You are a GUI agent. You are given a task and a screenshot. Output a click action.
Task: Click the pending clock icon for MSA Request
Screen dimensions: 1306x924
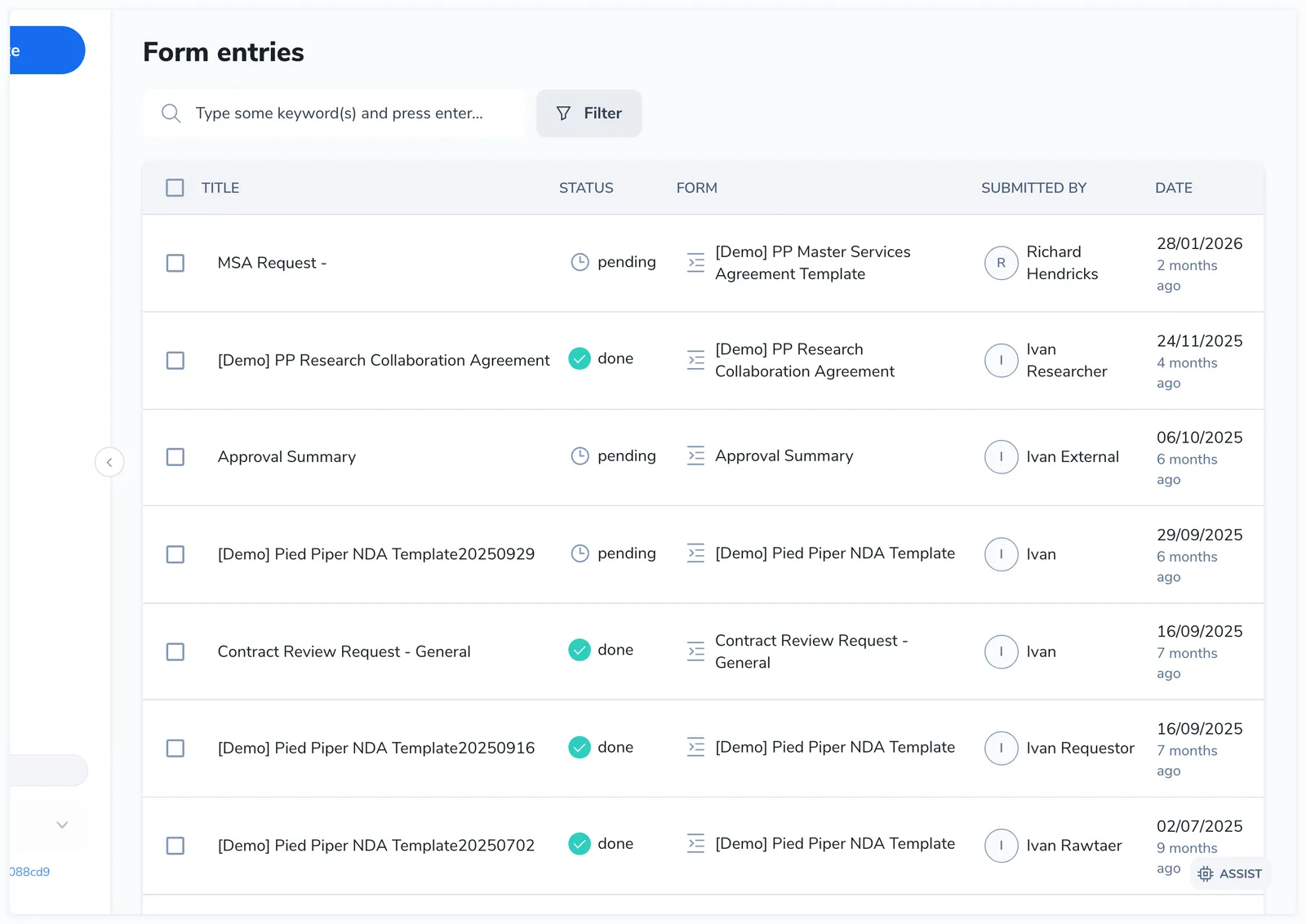point(580,262)
